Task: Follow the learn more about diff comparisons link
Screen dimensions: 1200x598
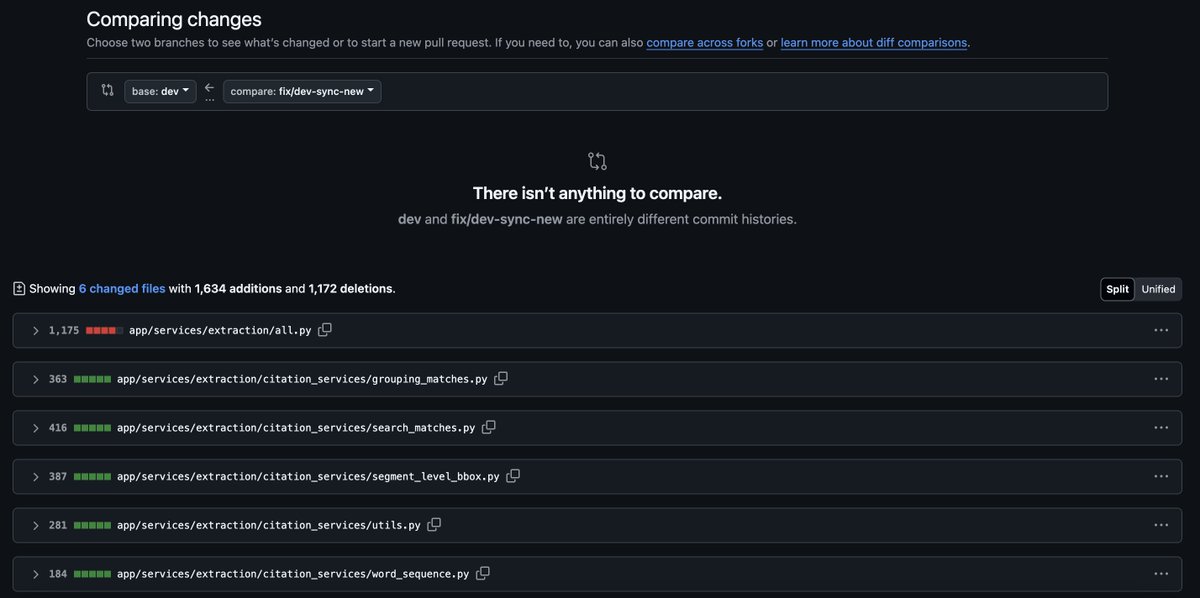Action: pyautogui.click(x=874, y=43)
